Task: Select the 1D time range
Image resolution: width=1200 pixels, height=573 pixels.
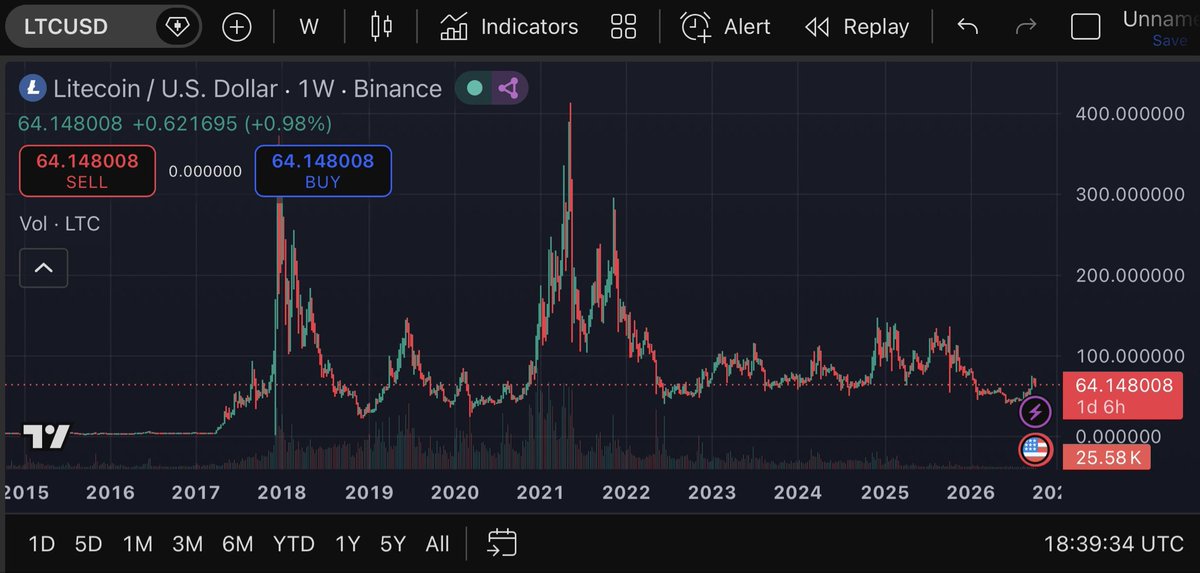Action: 41,544
